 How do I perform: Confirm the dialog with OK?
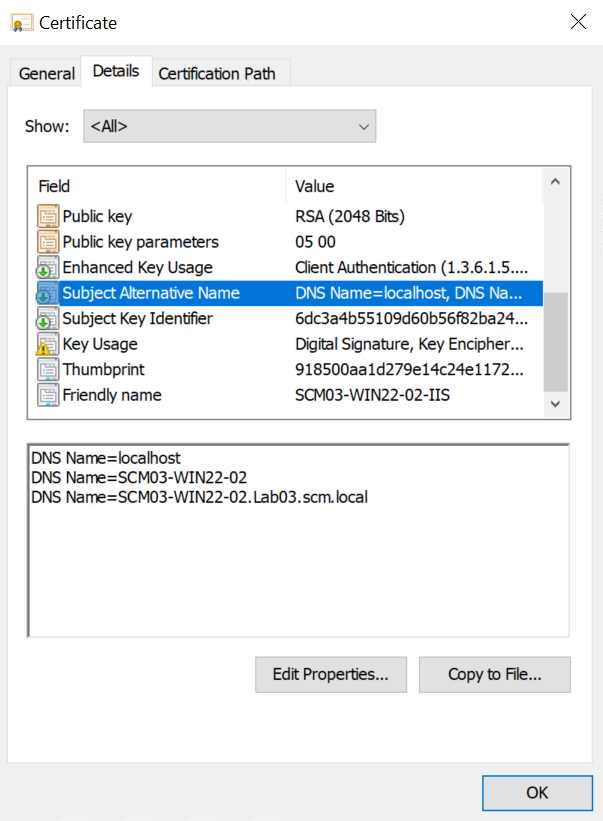(537, 793)
